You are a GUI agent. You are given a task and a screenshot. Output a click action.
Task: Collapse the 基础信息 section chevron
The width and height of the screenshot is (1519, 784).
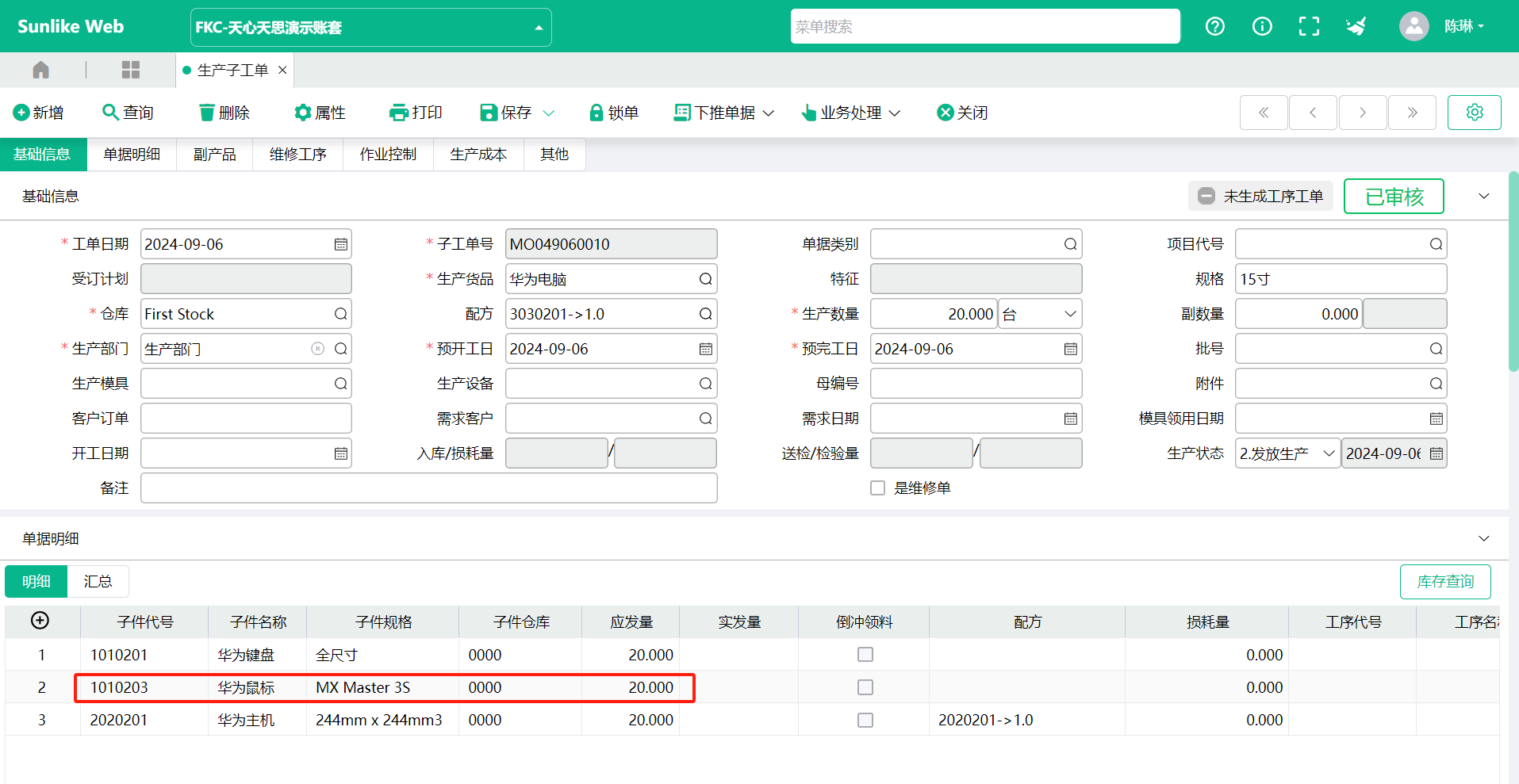(1484, 196)
